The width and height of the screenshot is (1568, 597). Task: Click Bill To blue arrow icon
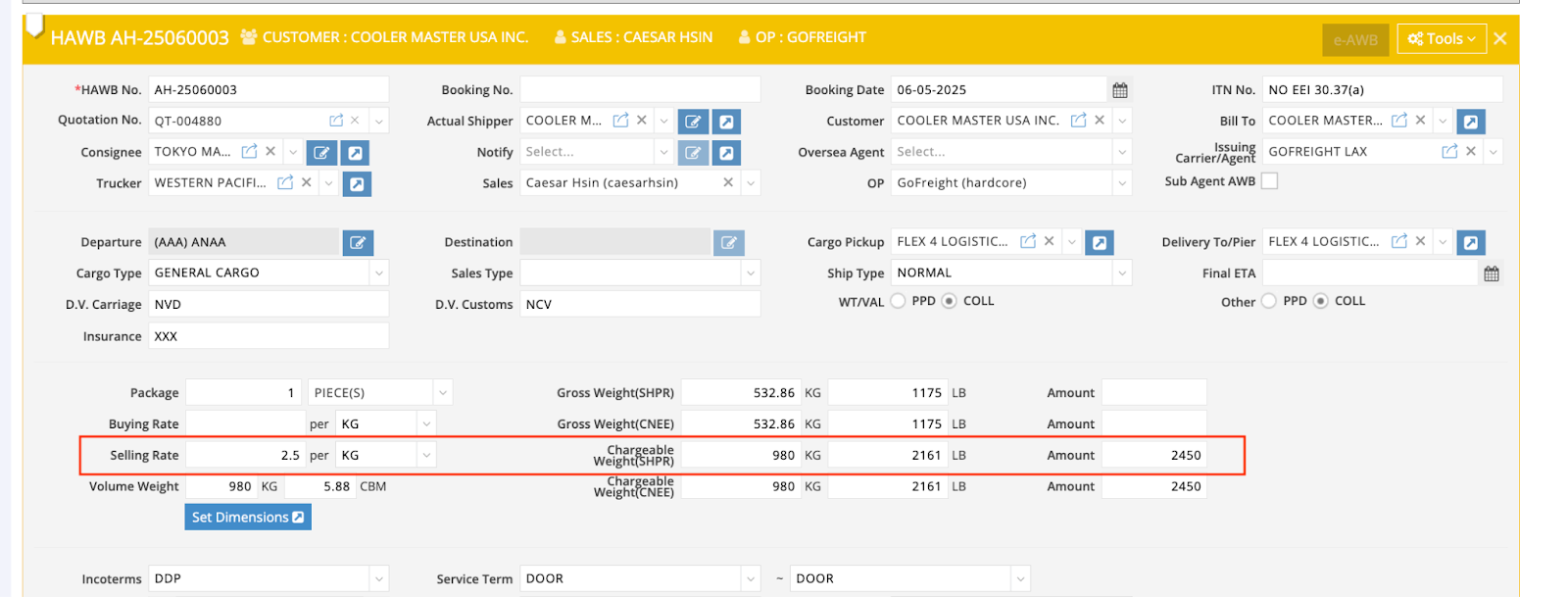[1470, 122]
